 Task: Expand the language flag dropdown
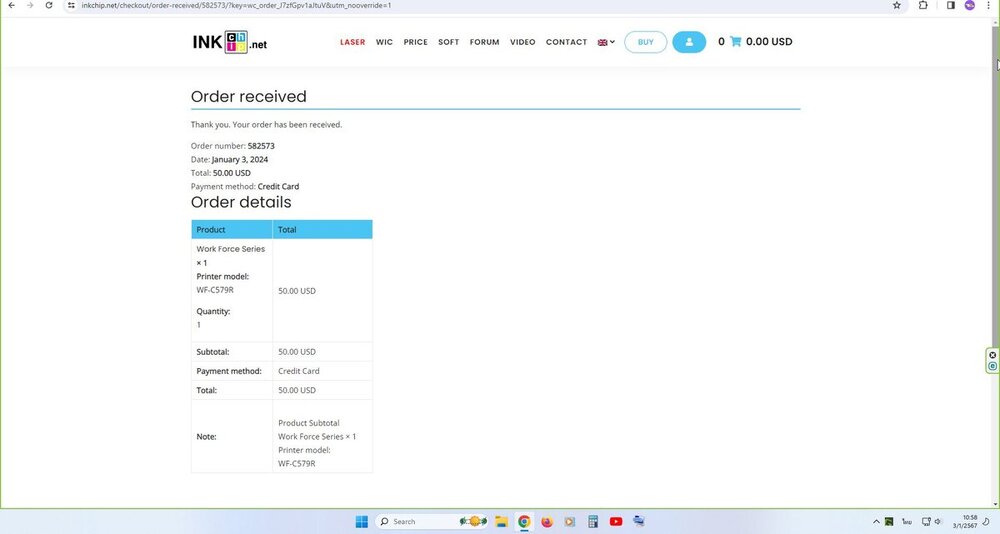coord(606,42)
